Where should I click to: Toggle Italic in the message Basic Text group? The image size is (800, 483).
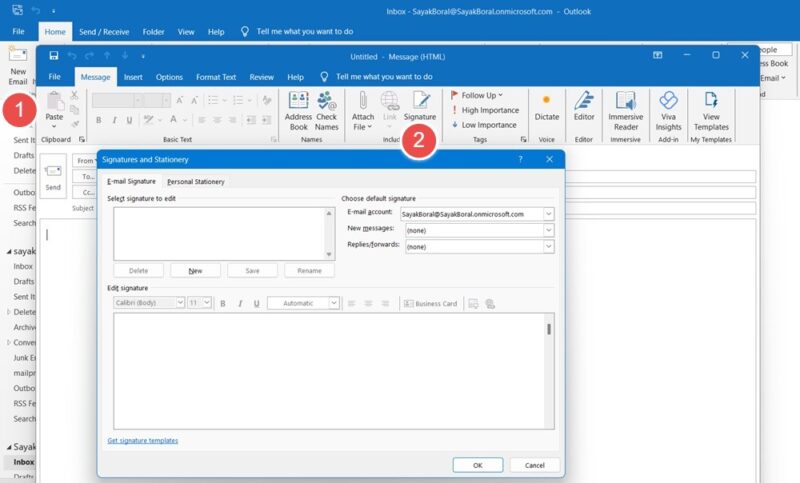(x=114, y=120)
